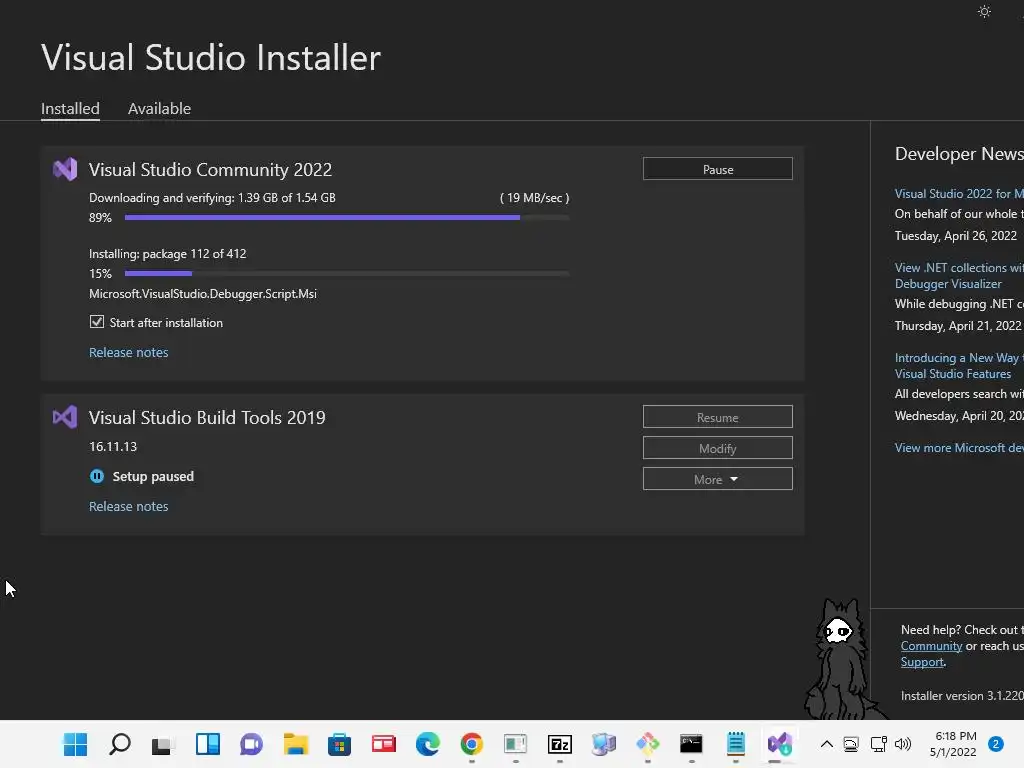1024x768 pixels.
Task: Open the Chat app in the taskbar
Action: coord(251,744)
